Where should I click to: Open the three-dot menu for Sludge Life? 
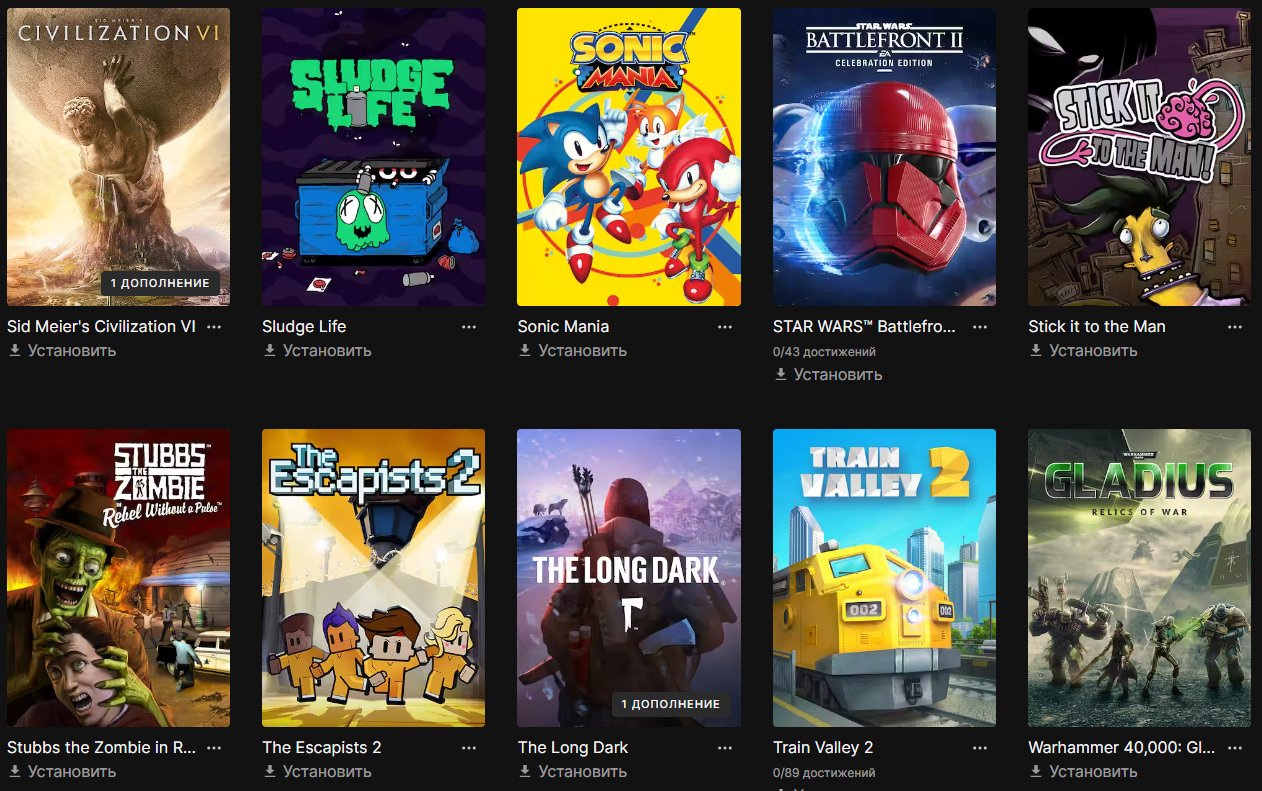(x=469, y=327)
